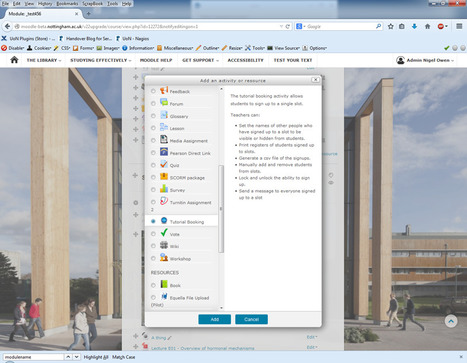This screenshot has height=363, width=467.
Task: Select the Workshop radio button
Action: pos(153,258)
